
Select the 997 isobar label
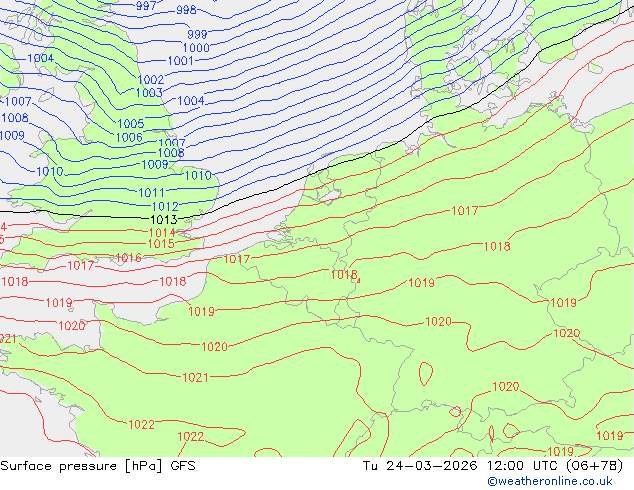[x=146, y=6]
